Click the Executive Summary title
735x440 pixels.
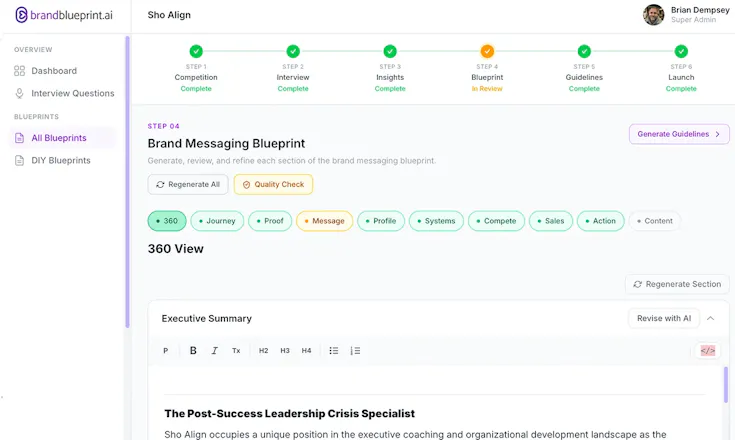tap(207, 319)
